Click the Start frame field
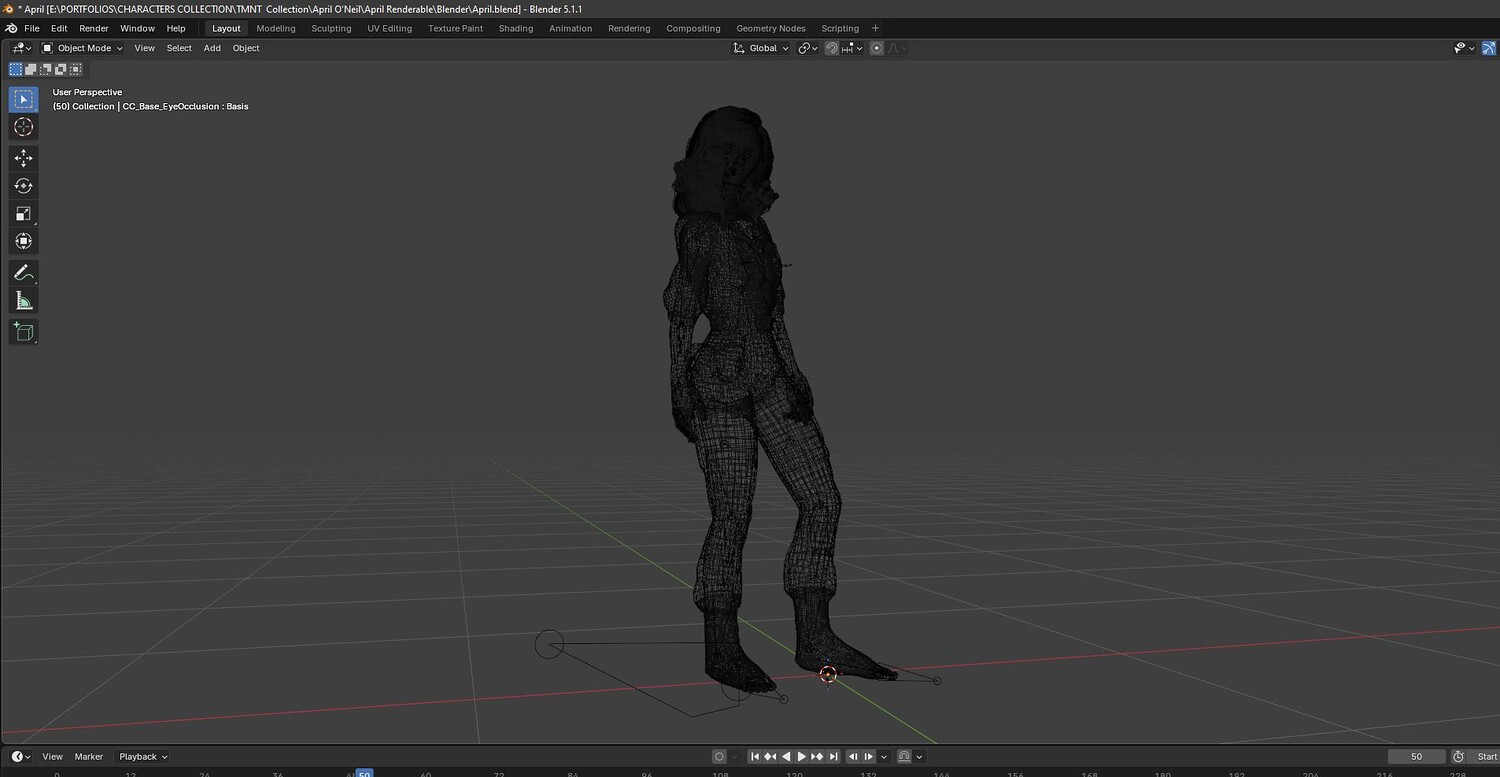Image resolution: width=1500 pixels, height=777 pixels. pyautogui.click(x=1484, y=757)
